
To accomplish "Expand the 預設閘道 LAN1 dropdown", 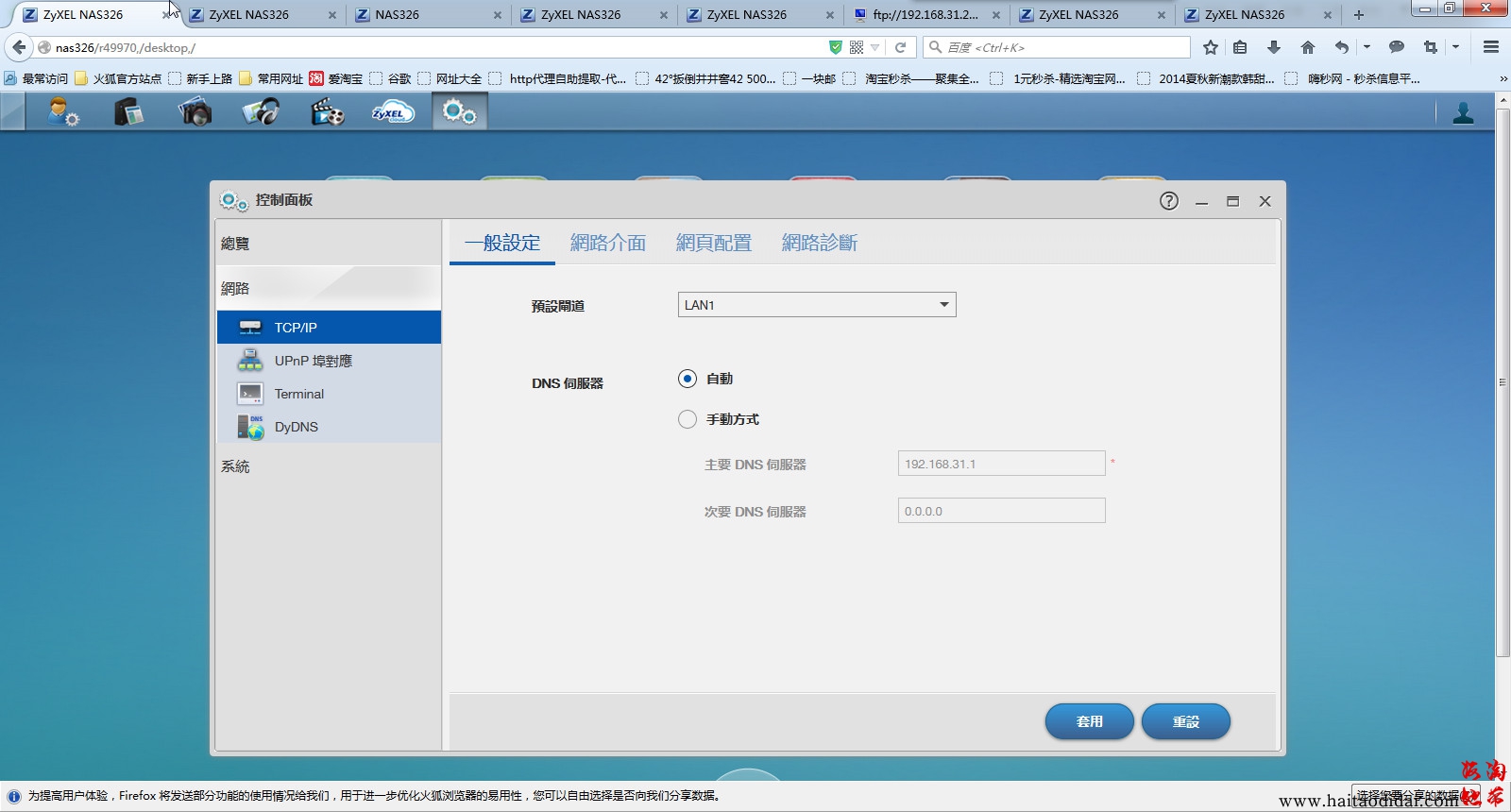I will point(816,305).
